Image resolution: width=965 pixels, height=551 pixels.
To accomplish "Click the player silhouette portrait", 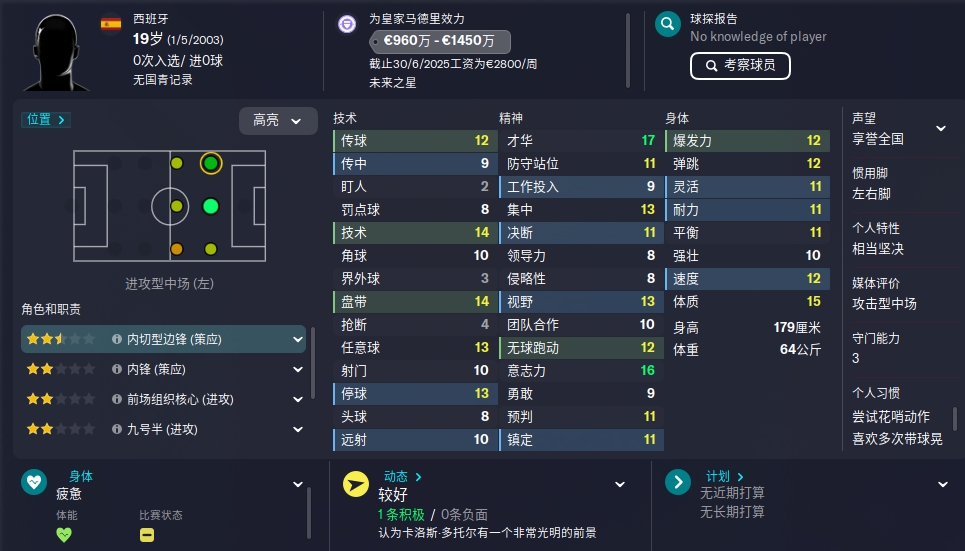I will point(57,52).
